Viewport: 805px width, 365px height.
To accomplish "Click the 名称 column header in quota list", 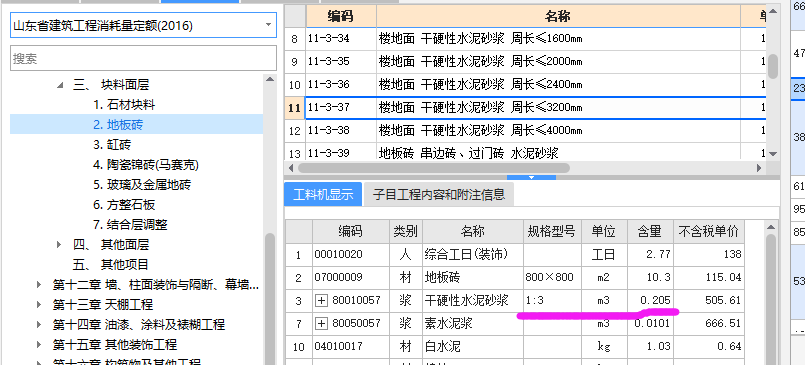I will (558, 16).
